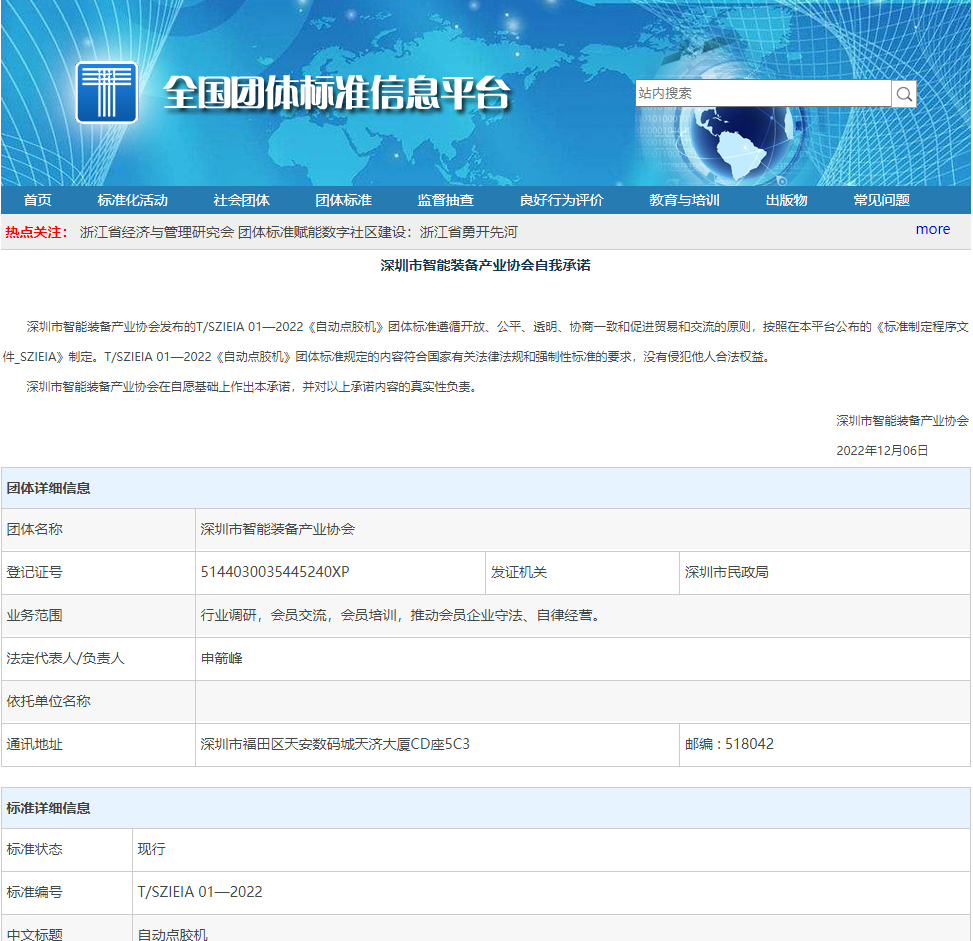Screen dimensions: 973x941
Task: Click the standard number T/SZIEIA 01—2022 in table
Action: pyautogui.click(x=200, y=892)
